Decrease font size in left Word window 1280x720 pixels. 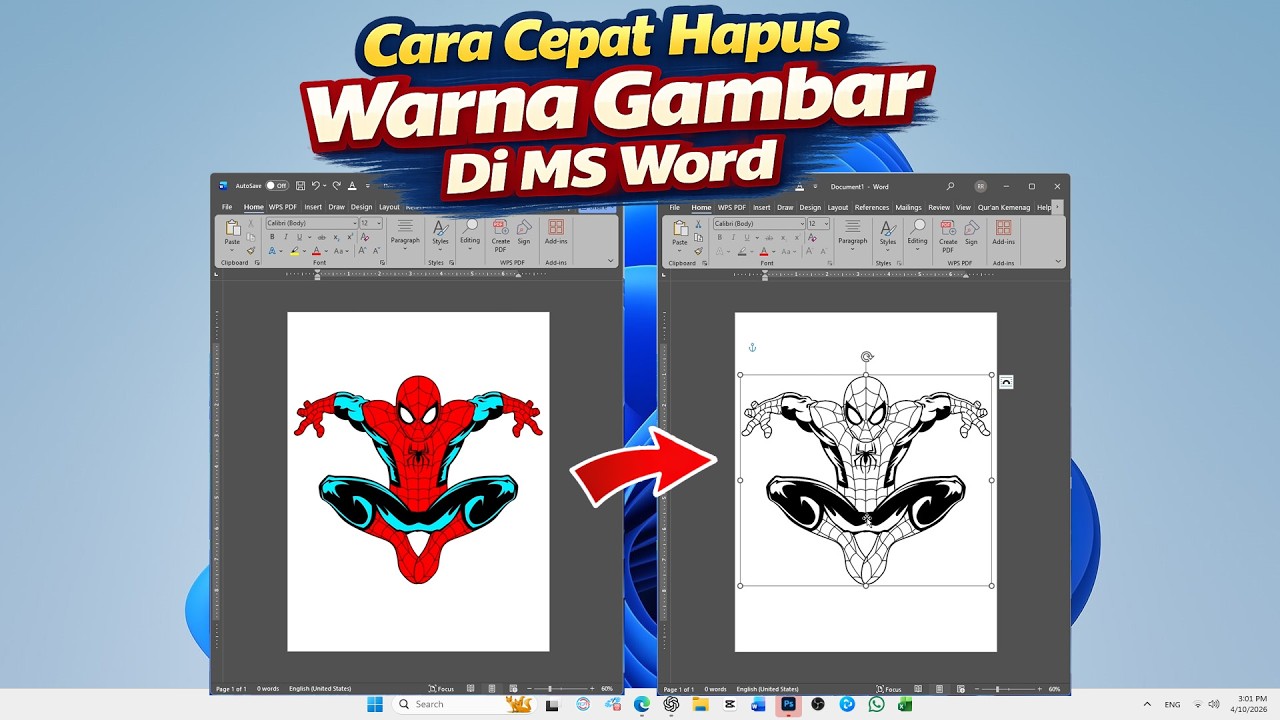point(376,251)
